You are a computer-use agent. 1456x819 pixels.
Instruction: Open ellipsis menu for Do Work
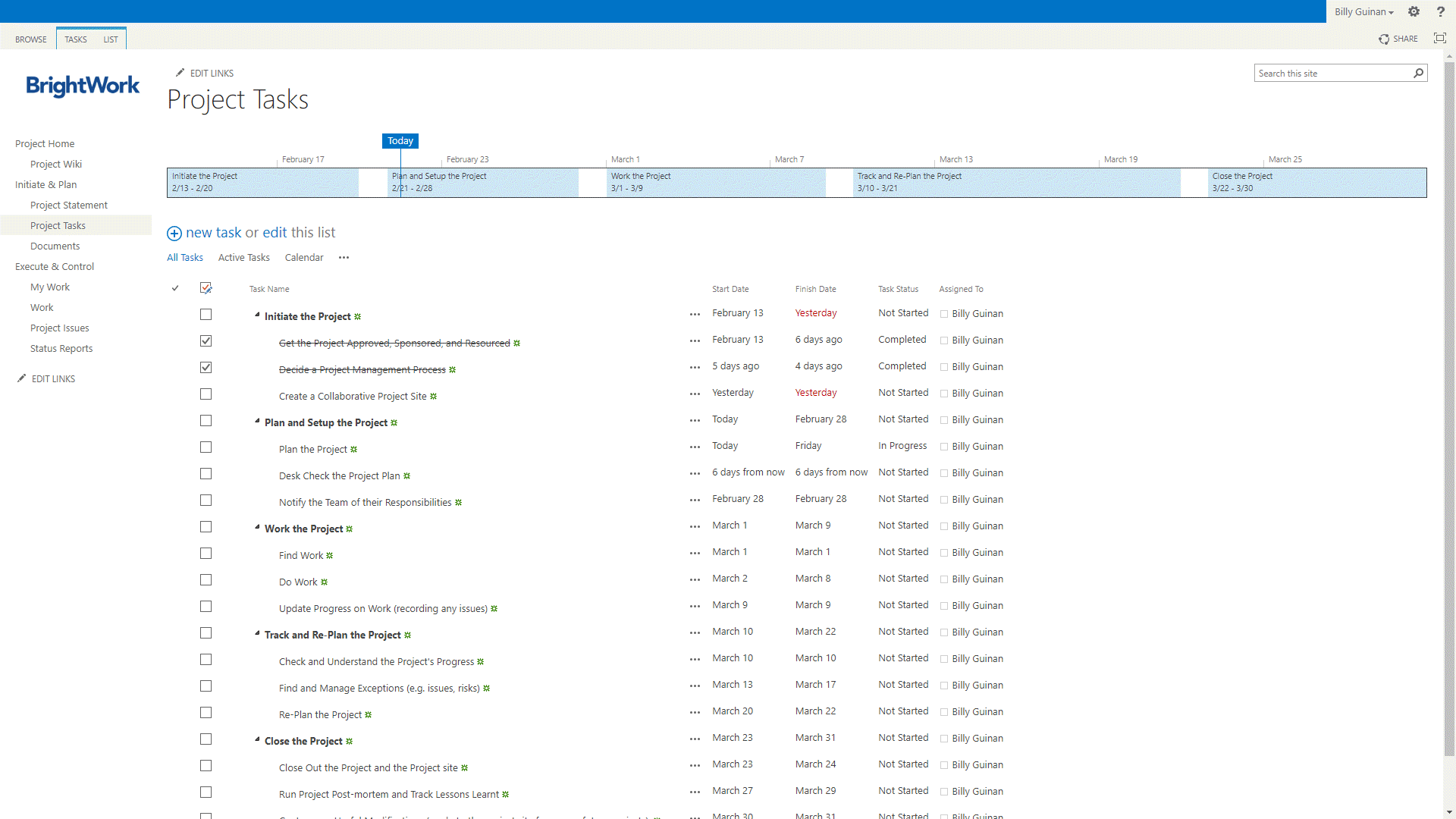(x=695, y=579)
